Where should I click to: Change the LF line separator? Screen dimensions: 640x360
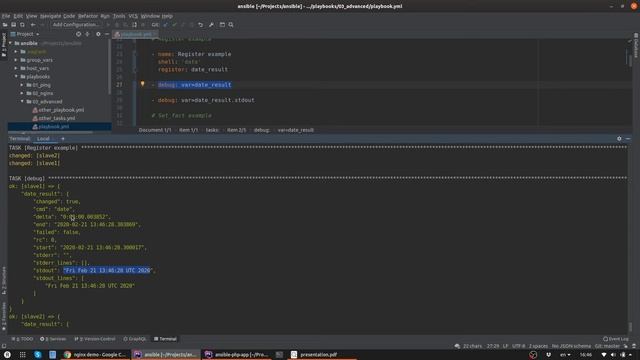pyautogui.click(x=505, y=346)
